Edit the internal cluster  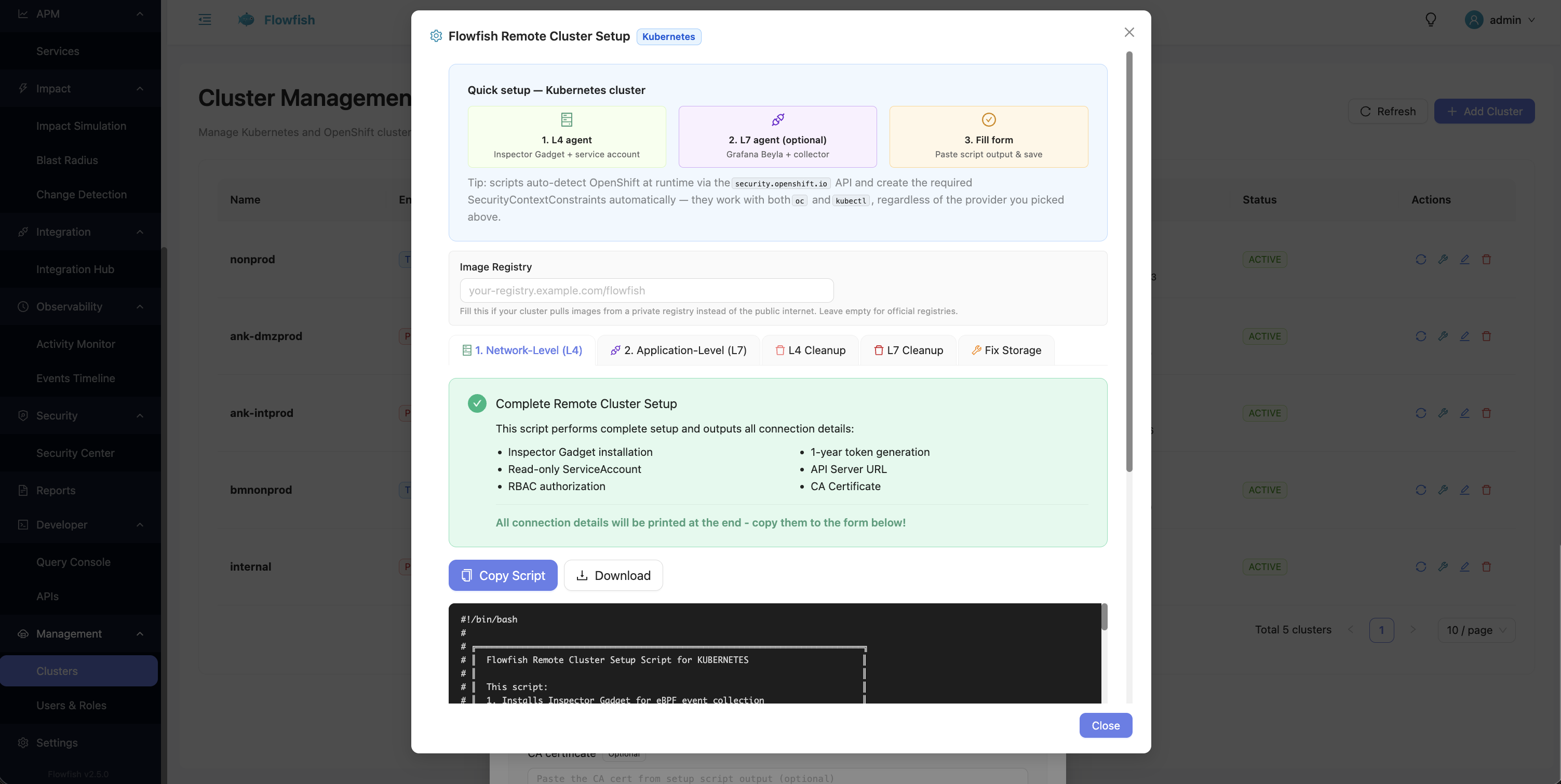tap(1464, 567)
